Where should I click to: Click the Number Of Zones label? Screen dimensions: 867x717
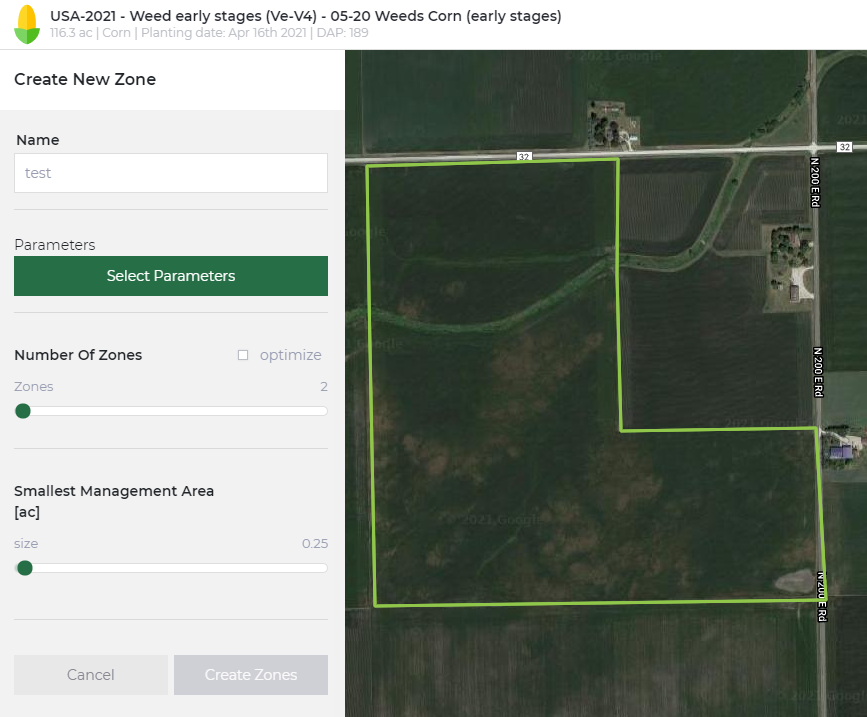point(78,355)
